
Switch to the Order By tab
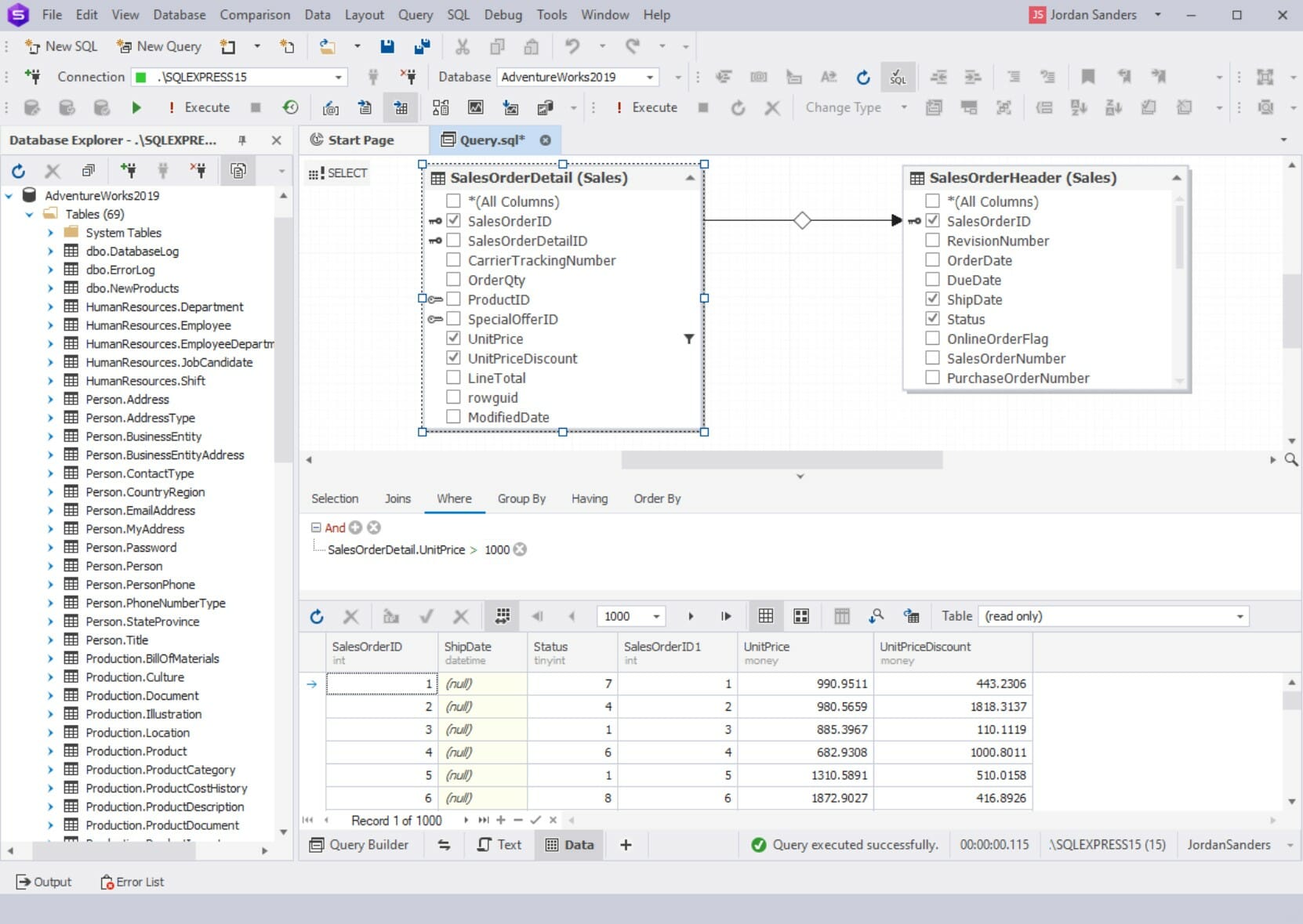[x=657, y=498]
